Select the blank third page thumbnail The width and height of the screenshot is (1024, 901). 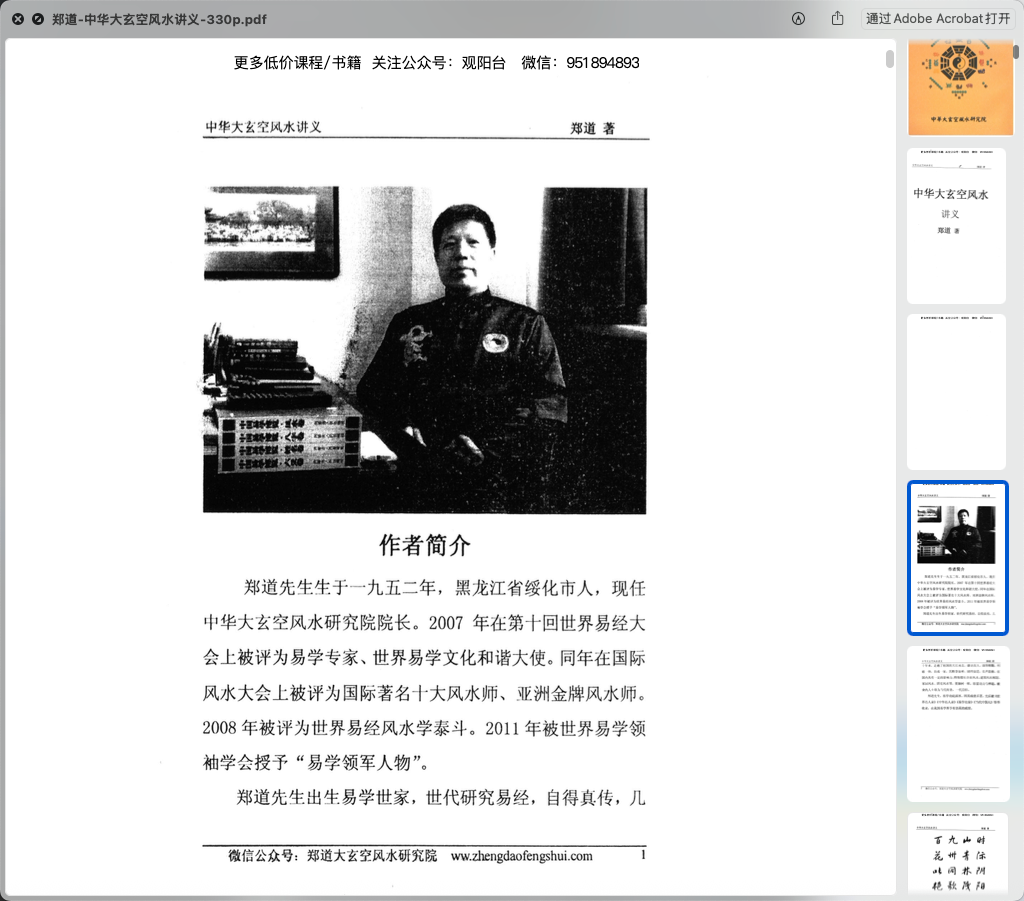(955, 392)
